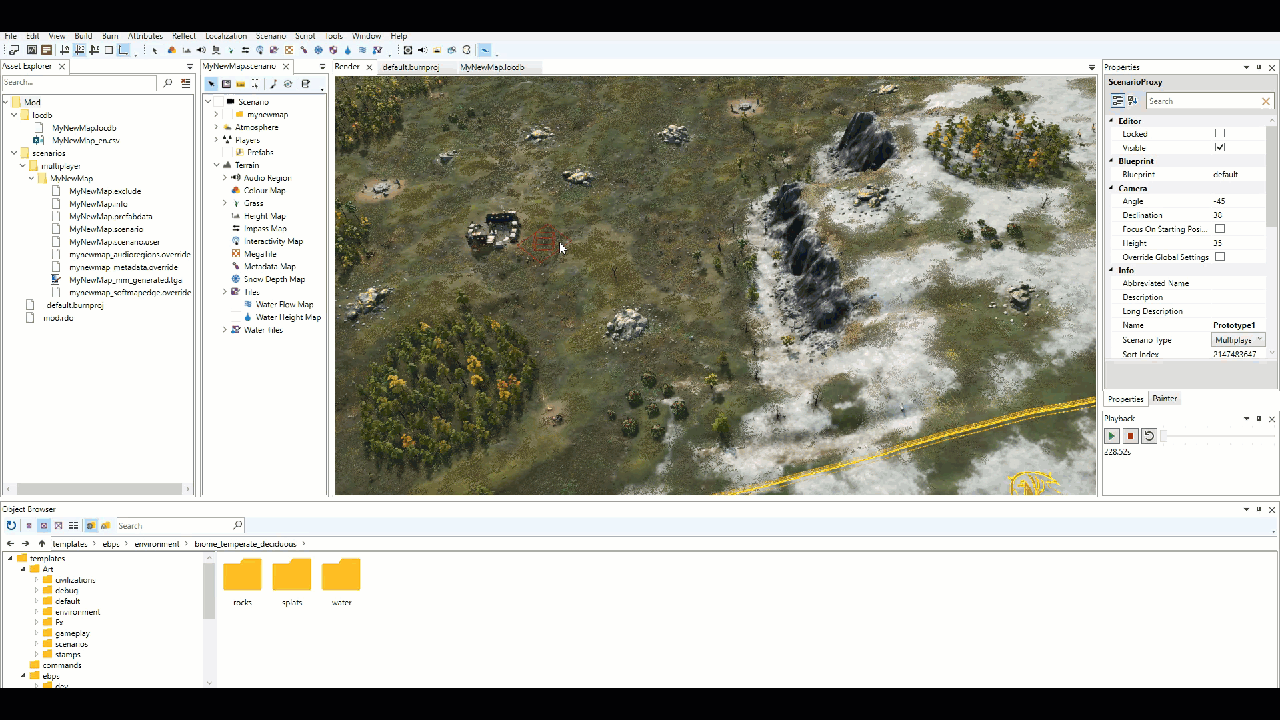The image size is (1280, 720).
Task: Open the Scenario menu
Action: pos(270,36)
